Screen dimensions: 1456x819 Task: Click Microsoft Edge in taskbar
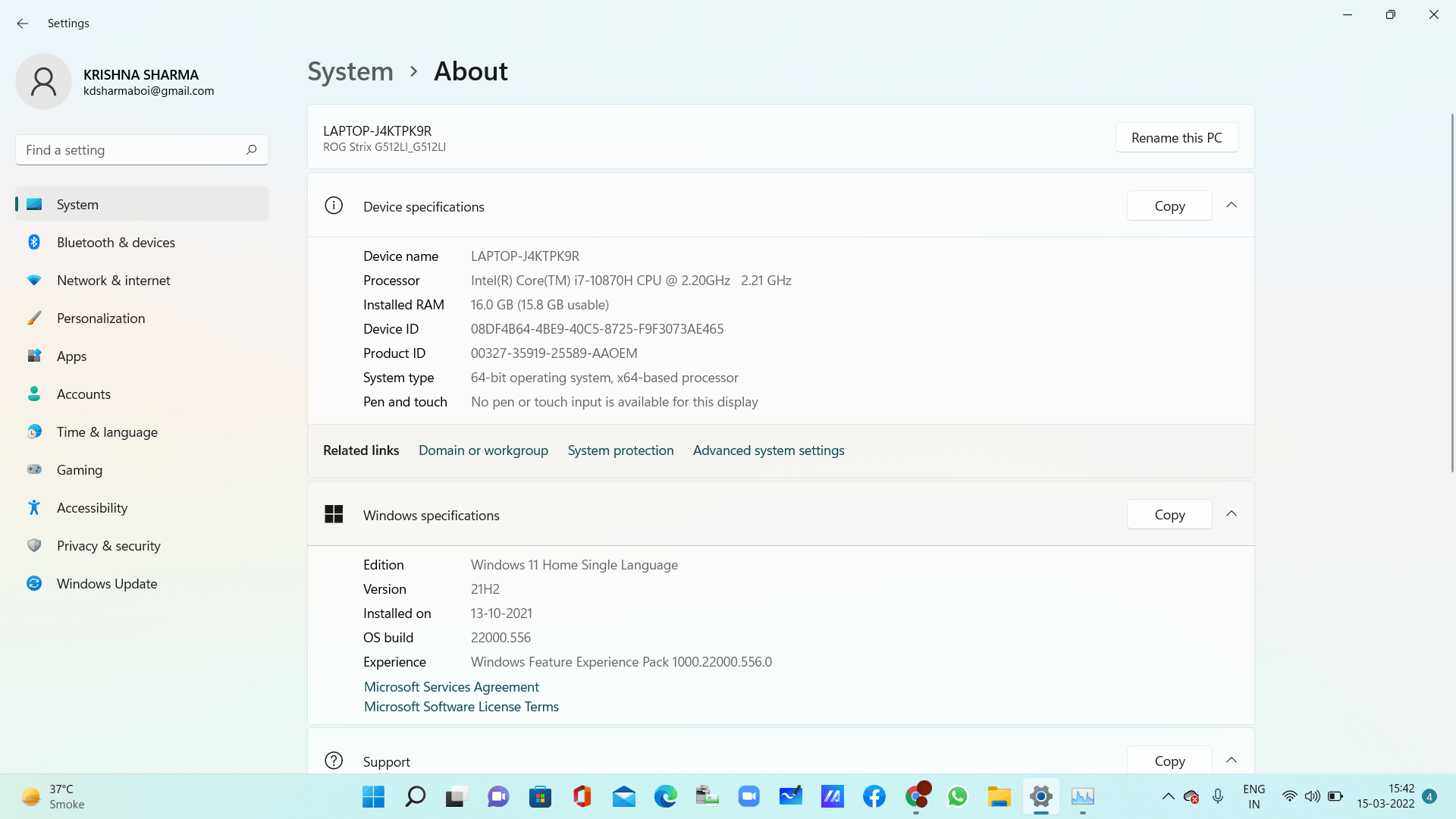[665, 796]
